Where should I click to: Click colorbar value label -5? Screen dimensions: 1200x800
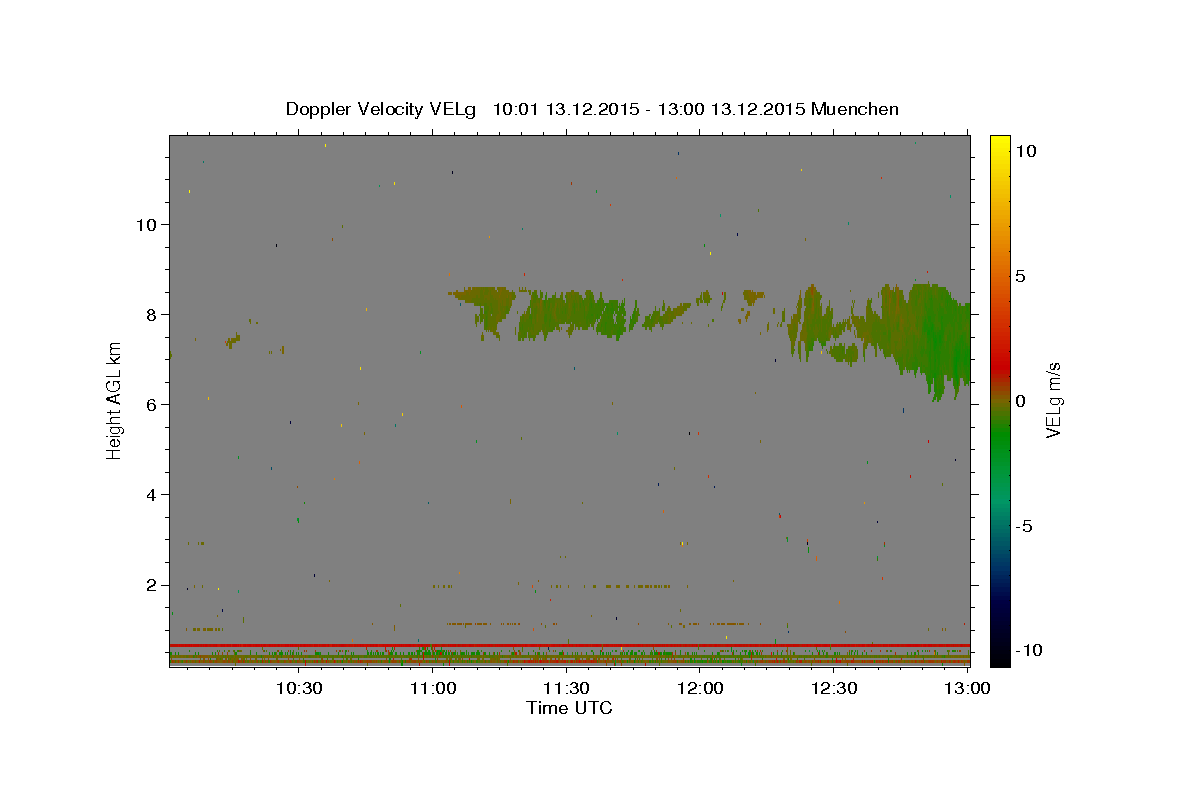[1024, 526]
